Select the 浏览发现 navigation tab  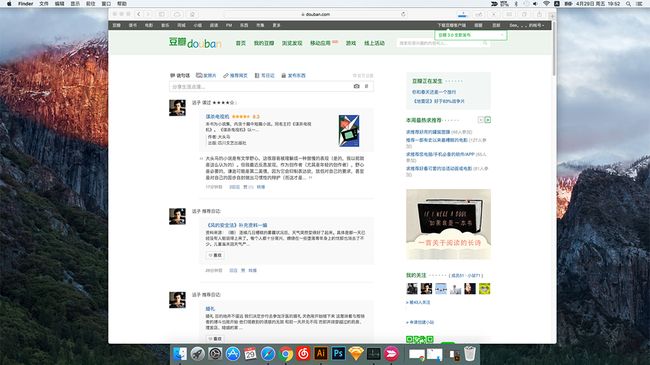(292, 43)
